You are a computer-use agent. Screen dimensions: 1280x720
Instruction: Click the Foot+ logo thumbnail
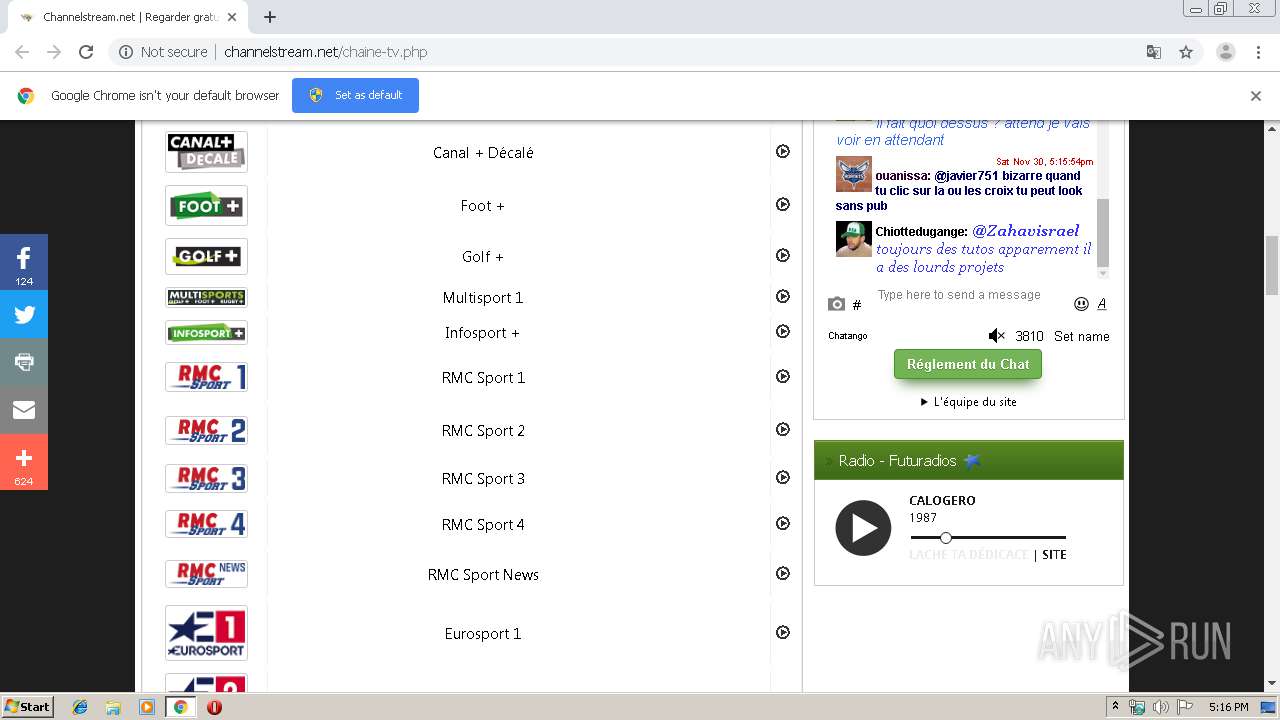(206, 206)
